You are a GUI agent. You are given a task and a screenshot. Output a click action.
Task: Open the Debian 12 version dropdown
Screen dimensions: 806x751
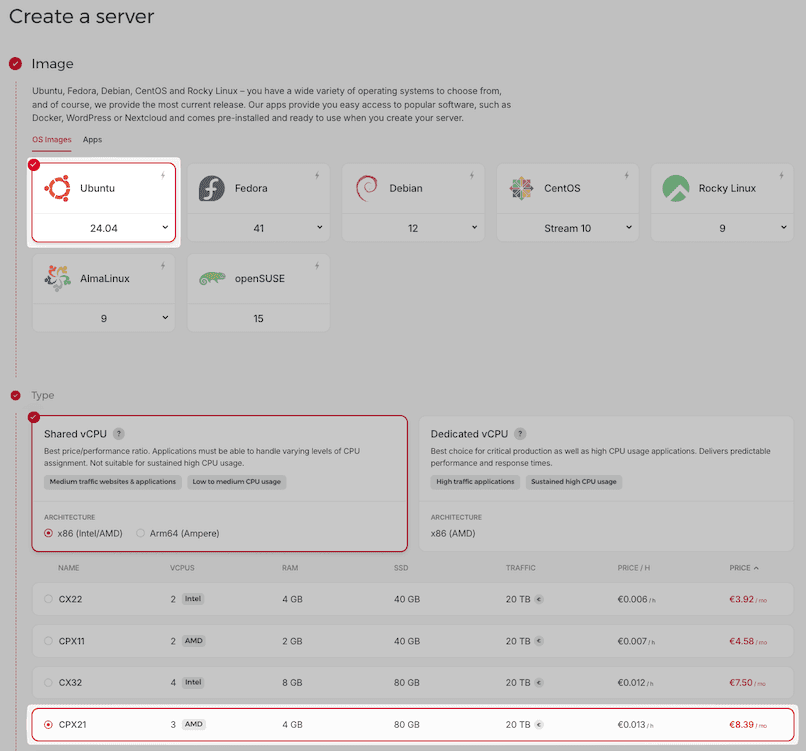413,228
